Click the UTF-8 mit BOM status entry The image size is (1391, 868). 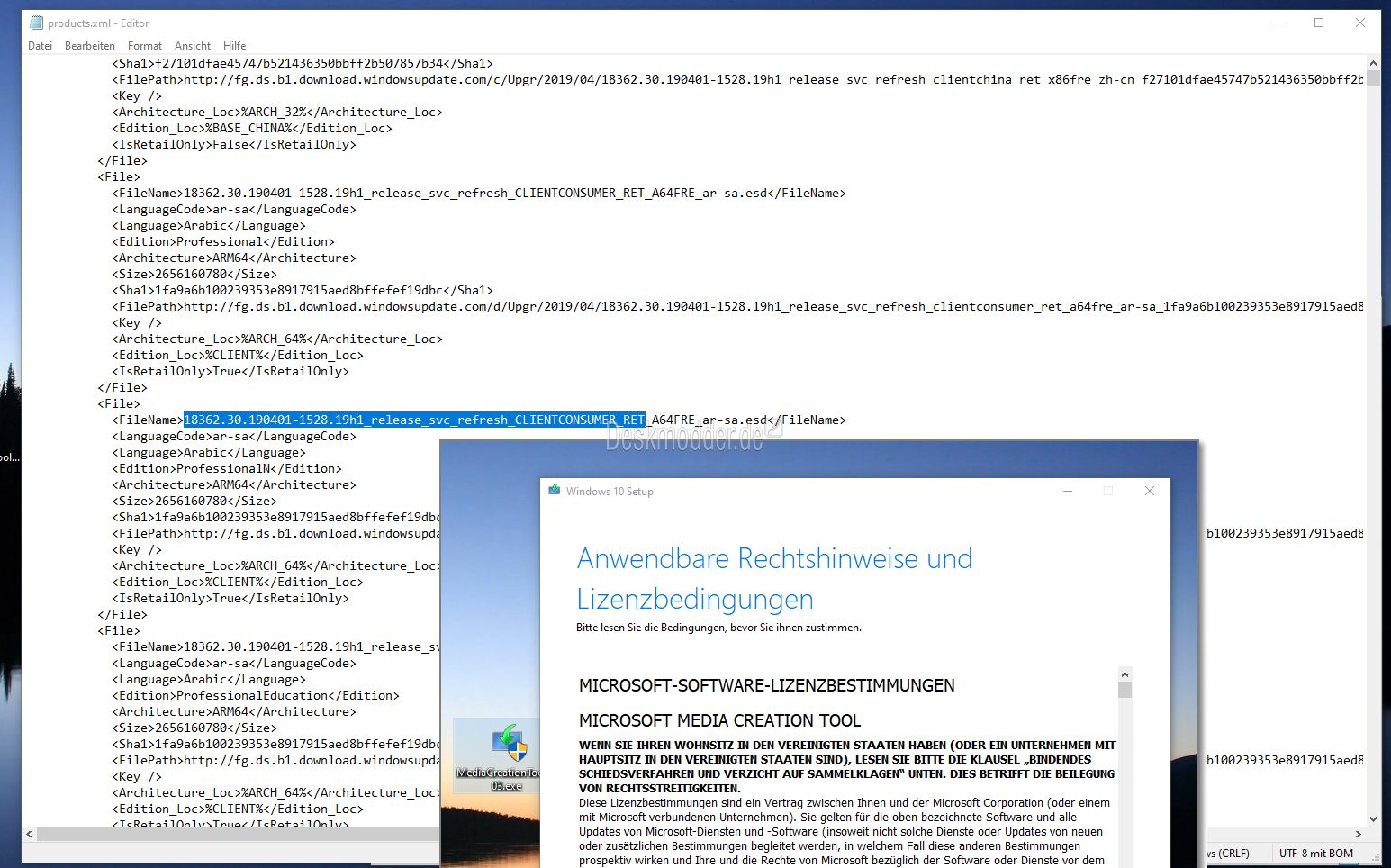click(1315, 853)
